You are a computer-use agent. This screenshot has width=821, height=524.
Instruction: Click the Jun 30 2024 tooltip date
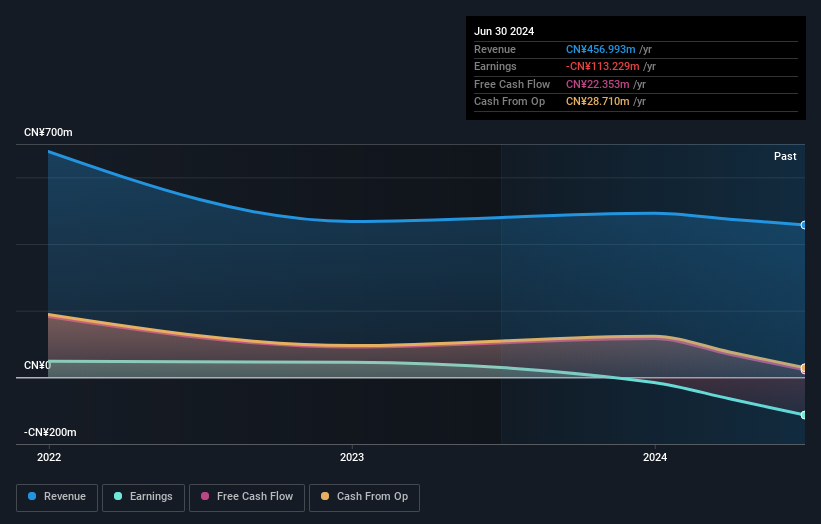(x=504, y=31)
